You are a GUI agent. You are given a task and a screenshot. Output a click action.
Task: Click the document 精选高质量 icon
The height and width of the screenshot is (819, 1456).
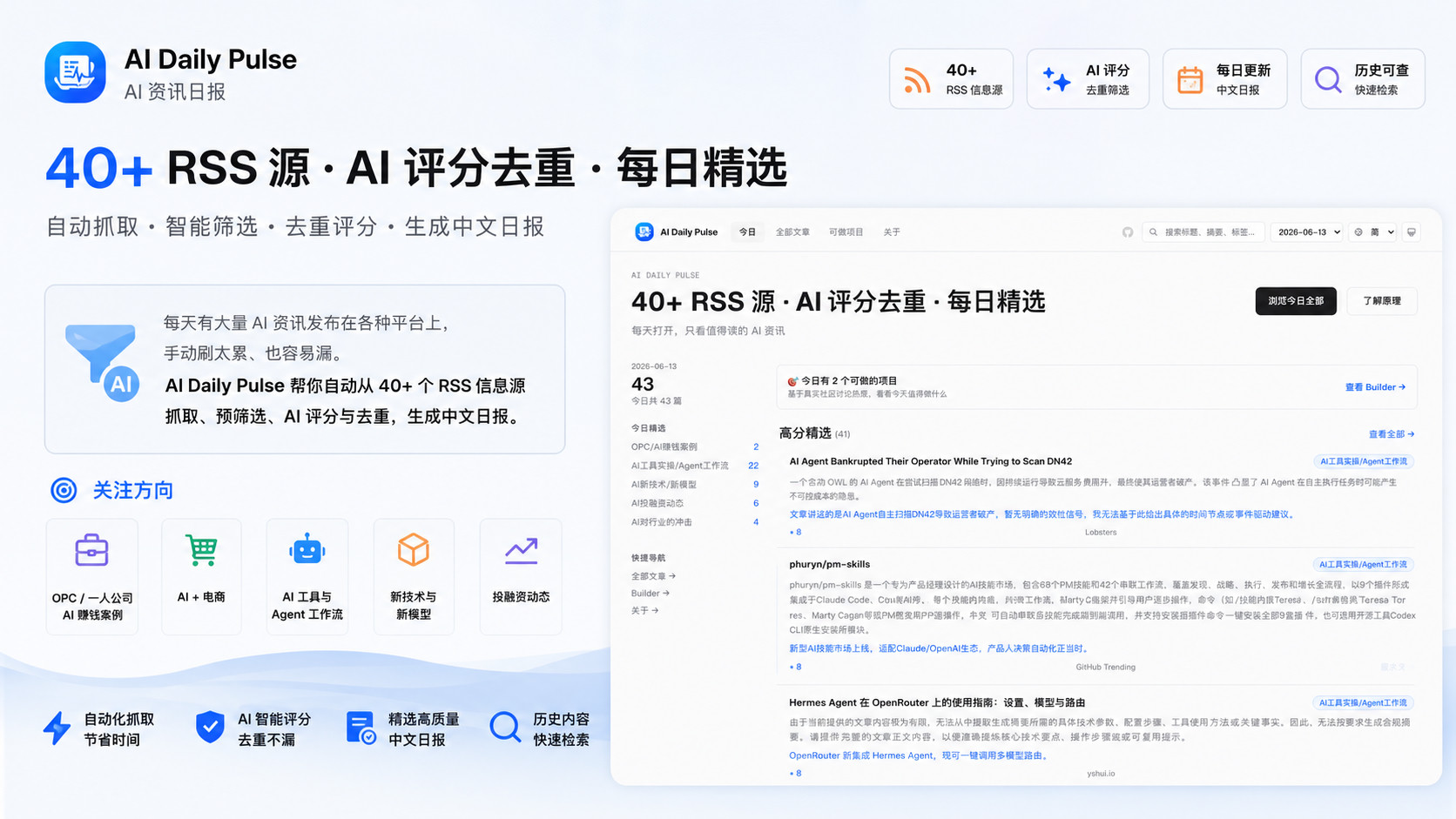(361, 728)
